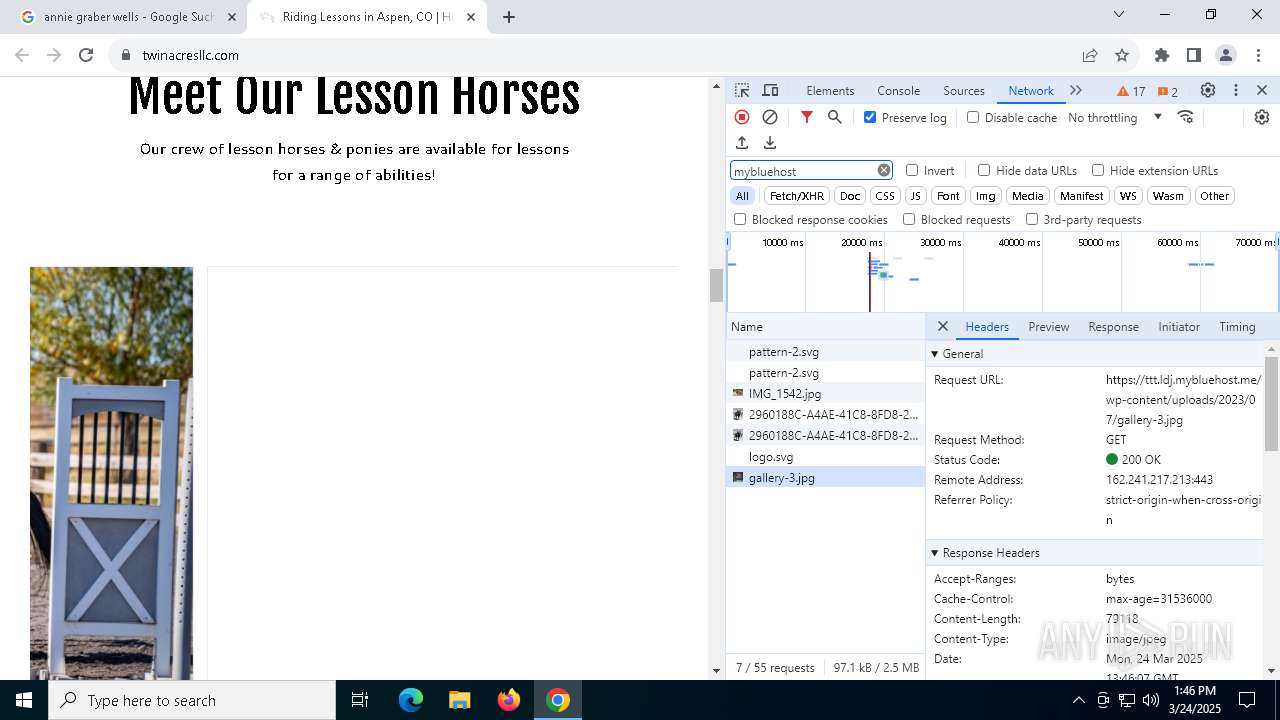
Task: Check 3rd-party requests checkbox
Action: click(x=1032, y=219)
